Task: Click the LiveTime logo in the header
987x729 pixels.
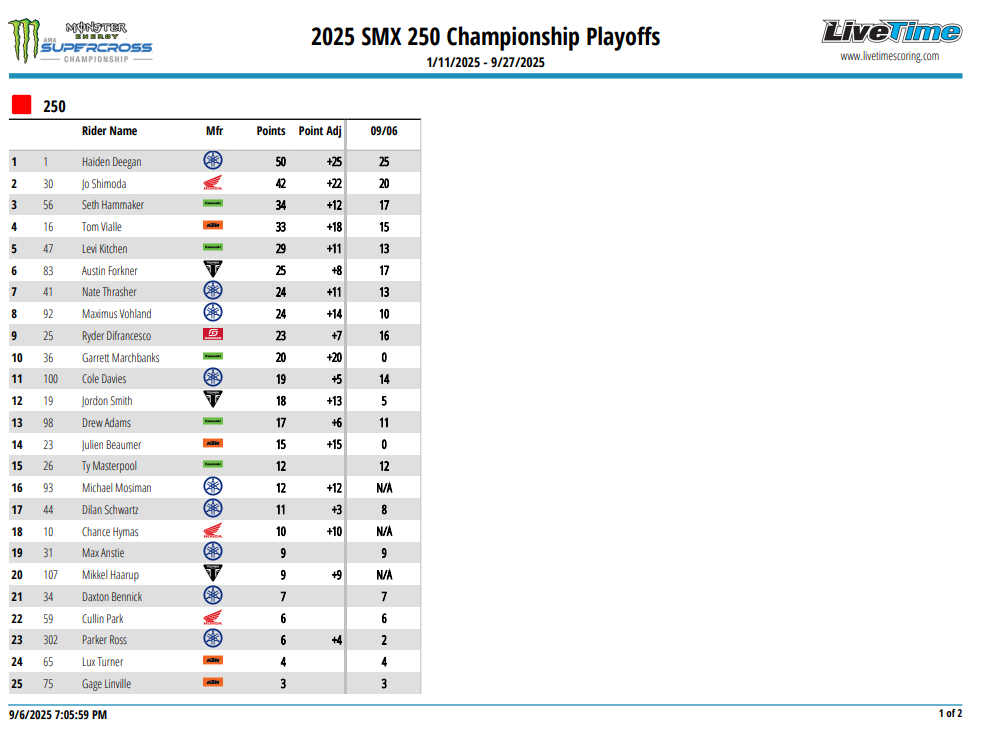Action: point(891,32)
